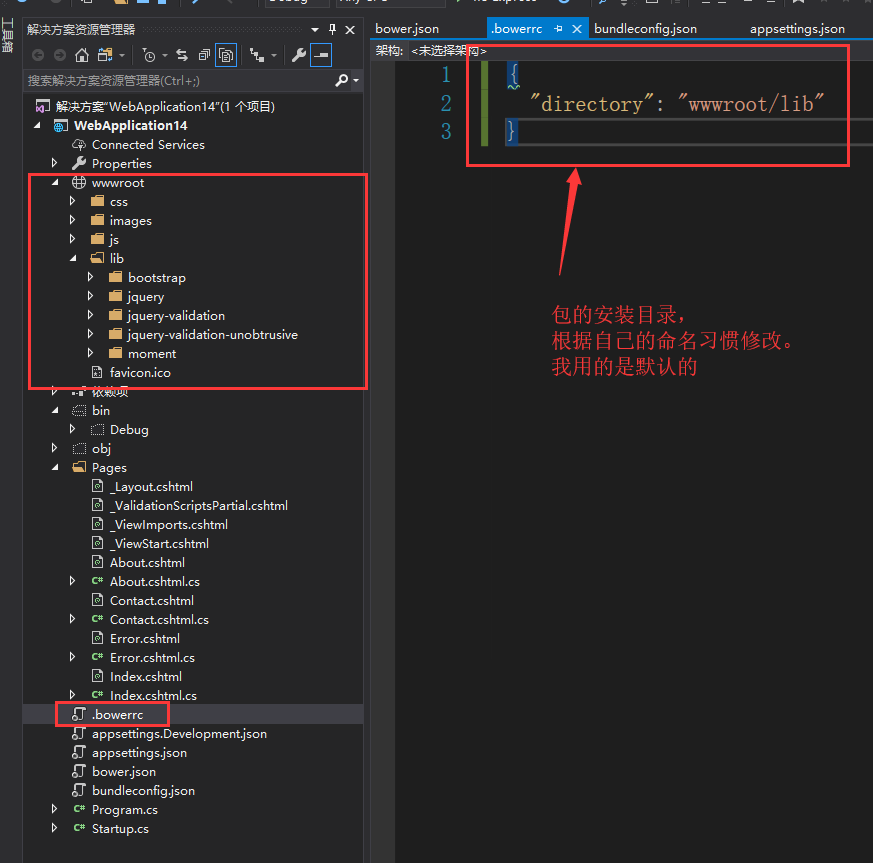
Task: Click Sync with Active Document arrows icon
Action: (x=182, y=55)
